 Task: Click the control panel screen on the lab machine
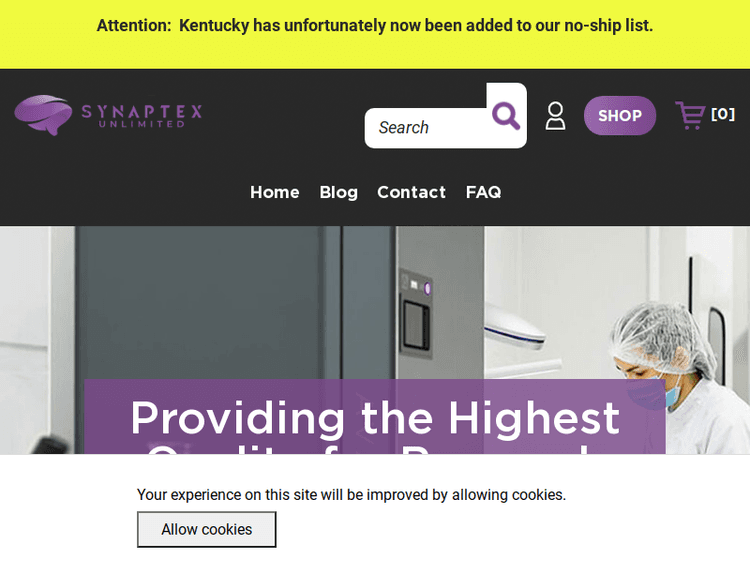(x=415, y=325)
